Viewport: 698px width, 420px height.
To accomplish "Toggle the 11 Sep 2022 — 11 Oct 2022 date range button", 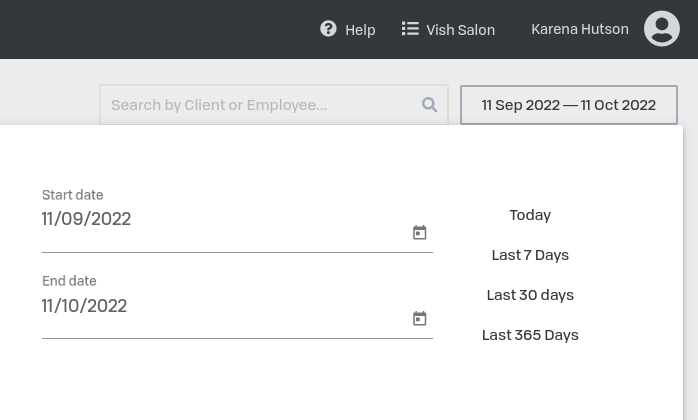I will point(568,105).
